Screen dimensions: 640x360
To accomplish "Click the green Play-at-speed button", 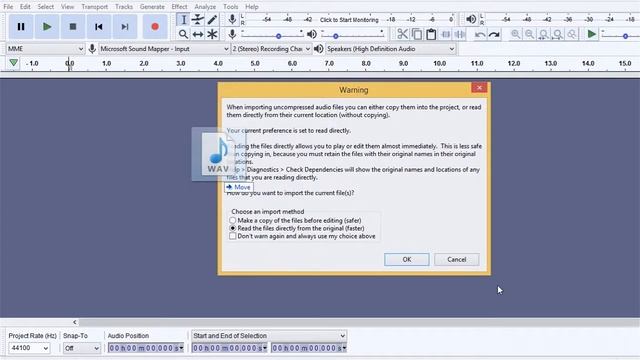I will pyautogui.click(x=591, y=34).
